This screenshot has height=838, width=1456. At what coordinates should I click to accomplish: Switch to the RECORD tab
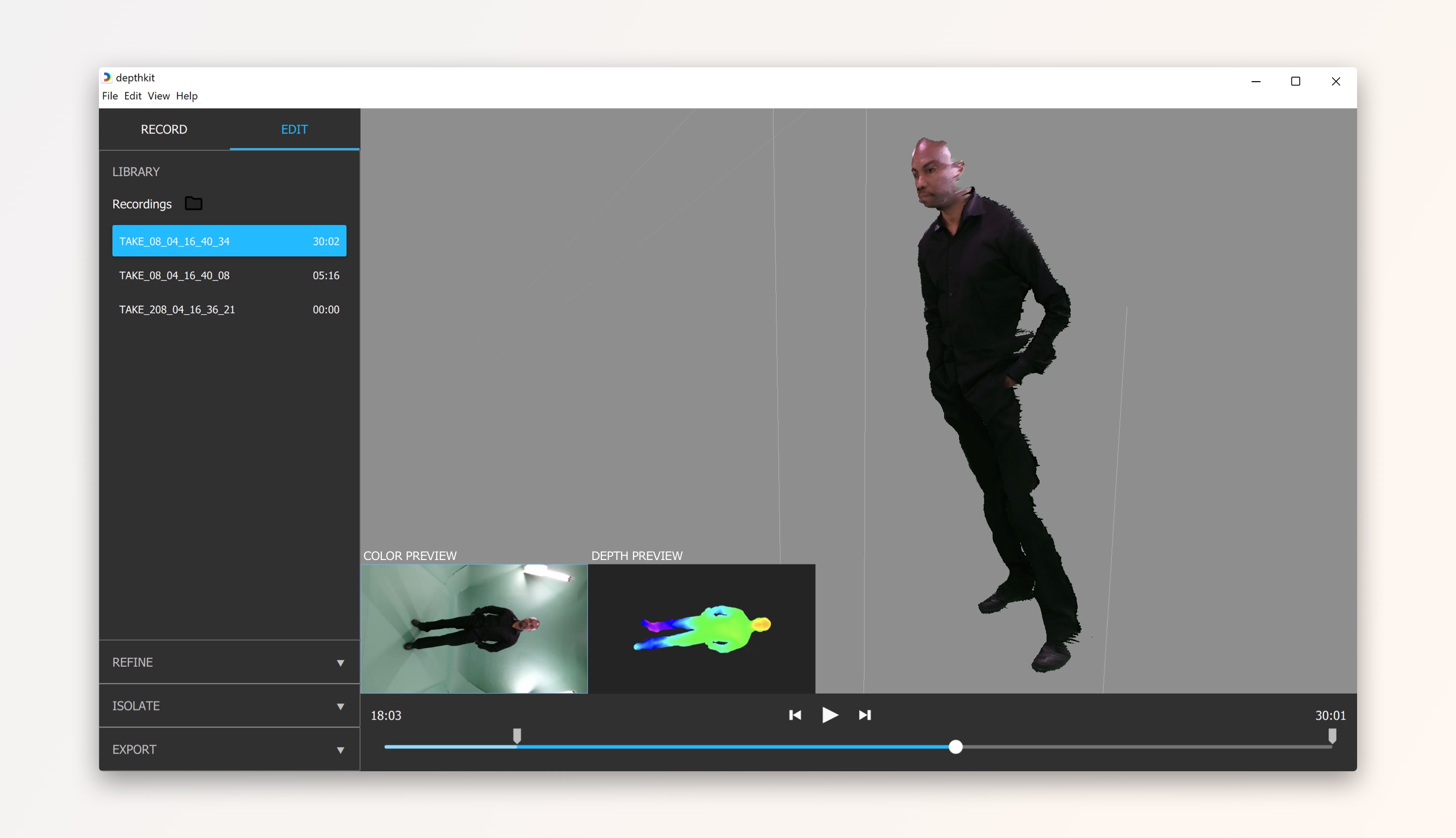pos(164,130)
